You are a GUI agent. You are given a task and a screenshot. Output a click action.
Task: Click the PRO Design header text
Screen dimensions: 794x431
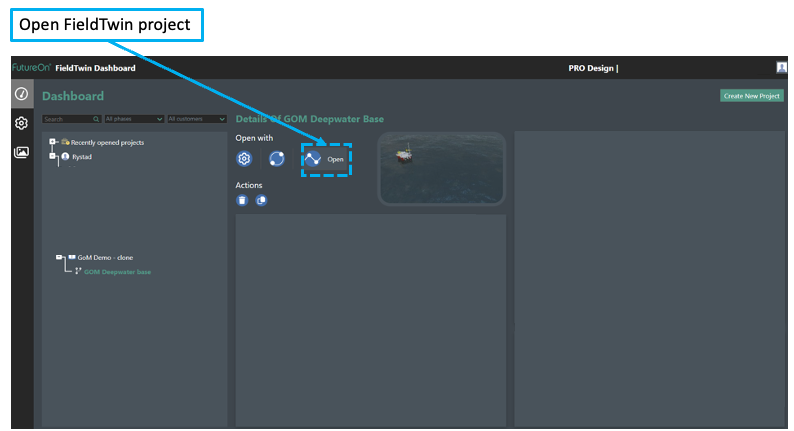pyautogui.click(x=593, y=68)
